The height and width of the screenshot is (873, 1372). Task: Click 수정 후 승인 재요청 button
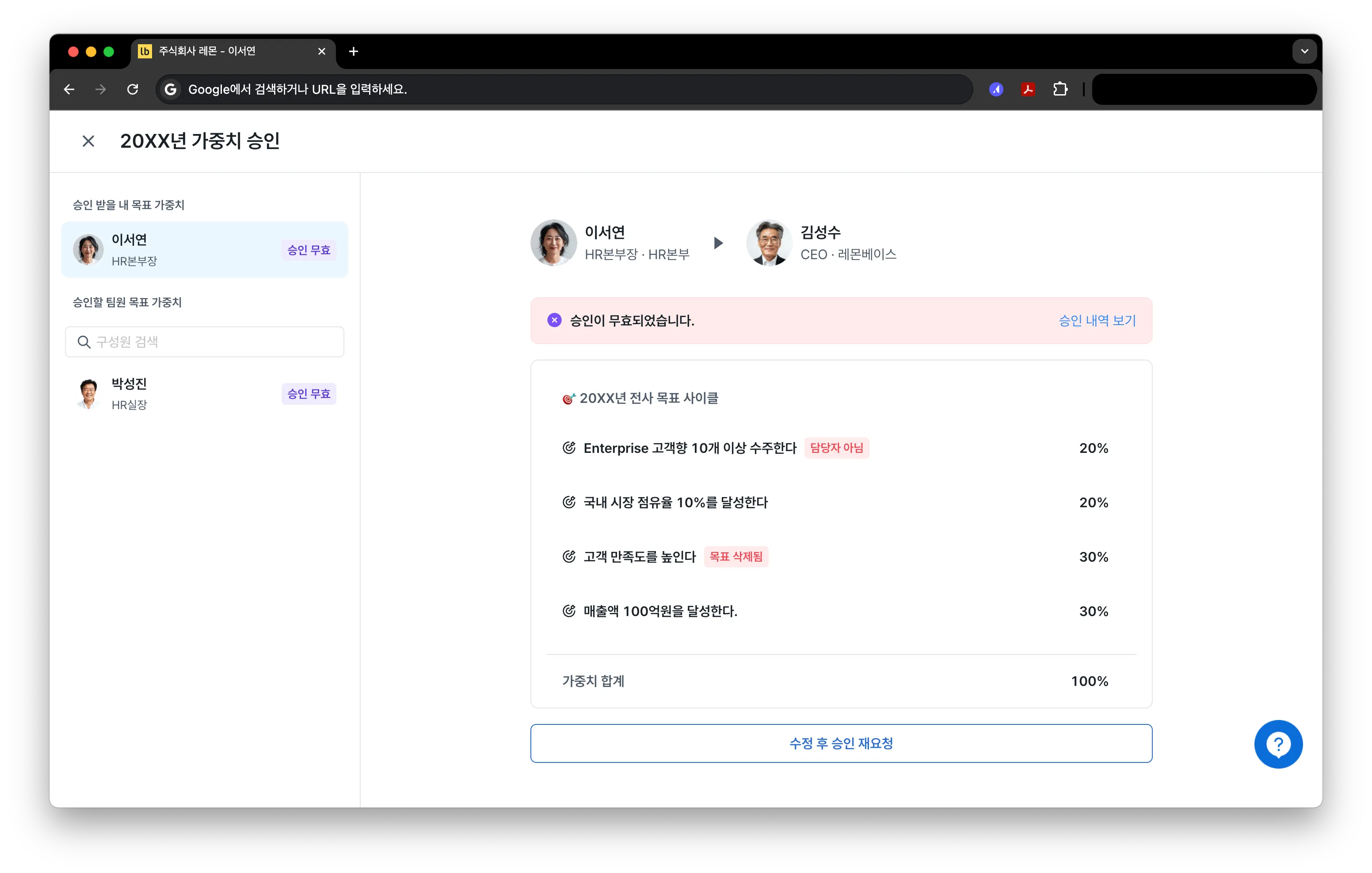tap(841, 743)
